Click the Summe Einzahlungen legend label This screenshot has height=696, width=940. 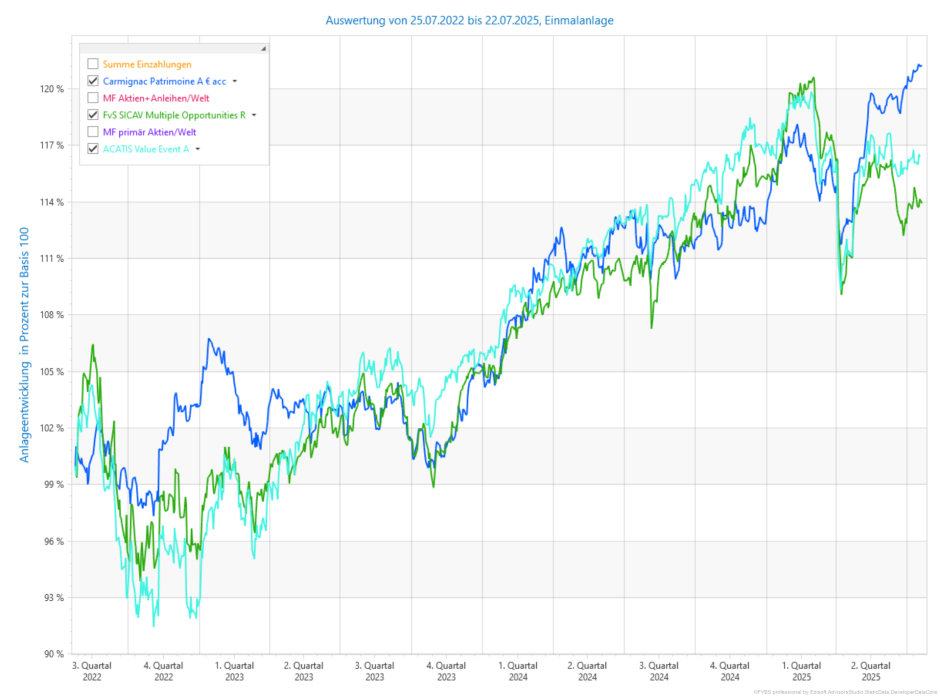tap(147, 64)
